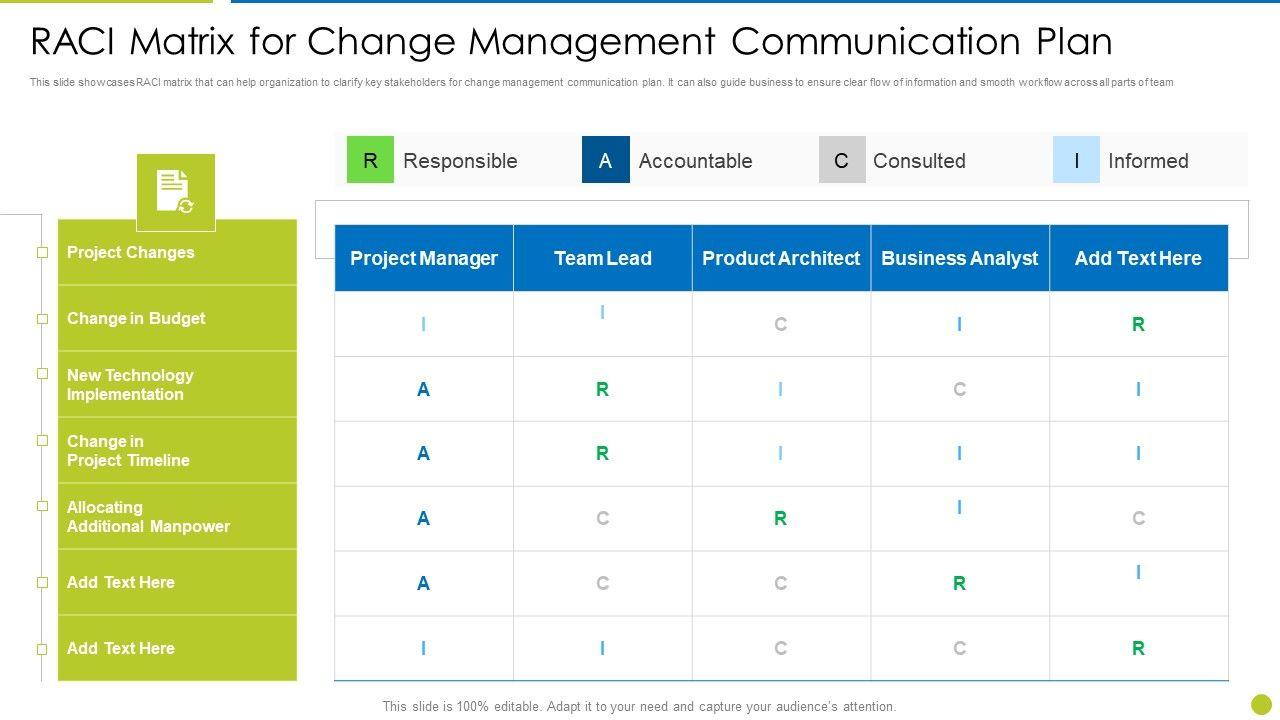Click the green R in Business Analyst column
This screenshot has width=1280, height=720.
[x=959, y=583]
